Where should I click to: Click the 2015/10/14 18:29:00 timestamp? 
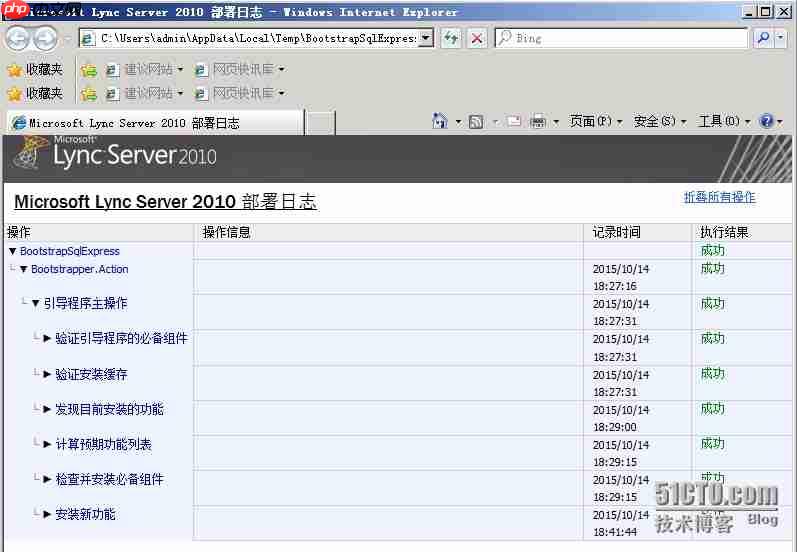pos(621,418)
